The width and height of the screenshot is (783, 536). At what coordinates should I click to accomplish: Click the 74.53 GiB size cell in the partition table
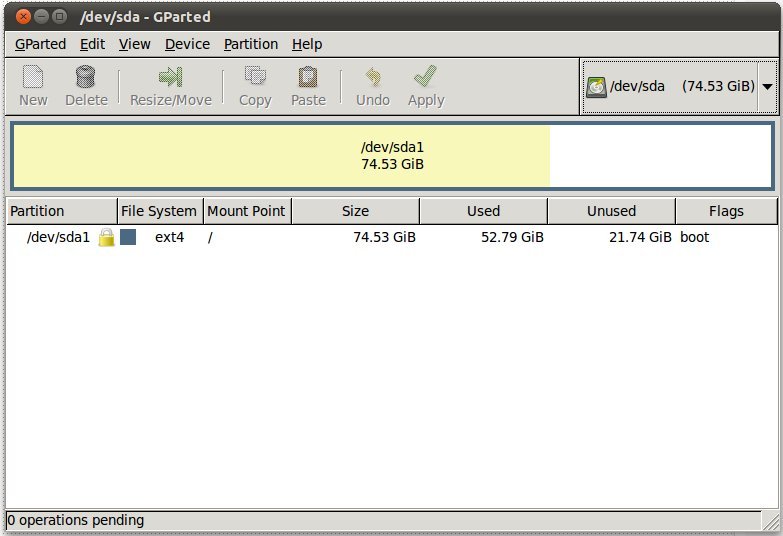coord(385,237)
